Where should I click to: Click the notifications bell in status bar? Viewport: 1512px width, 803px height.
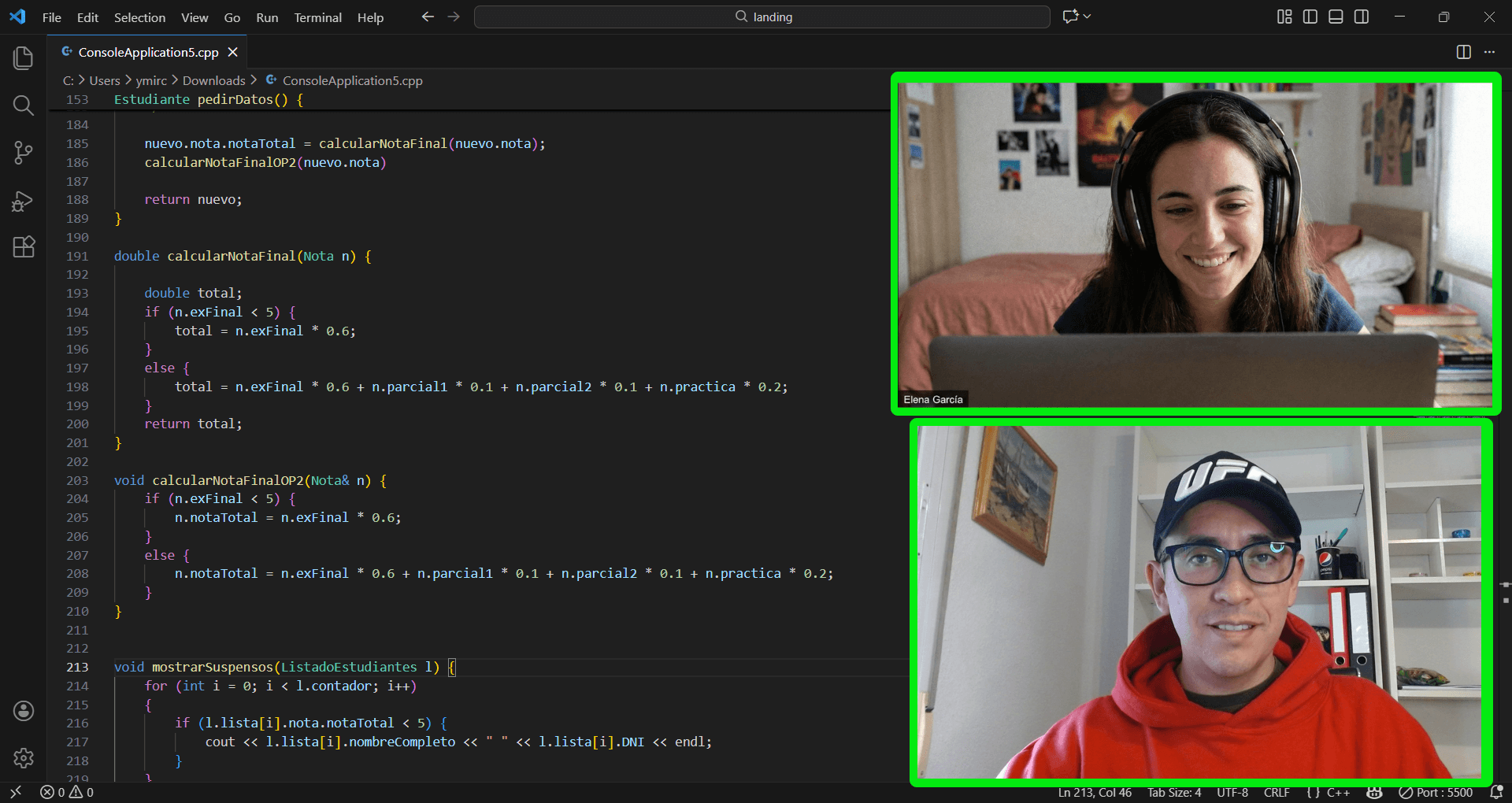point(1496,793)
